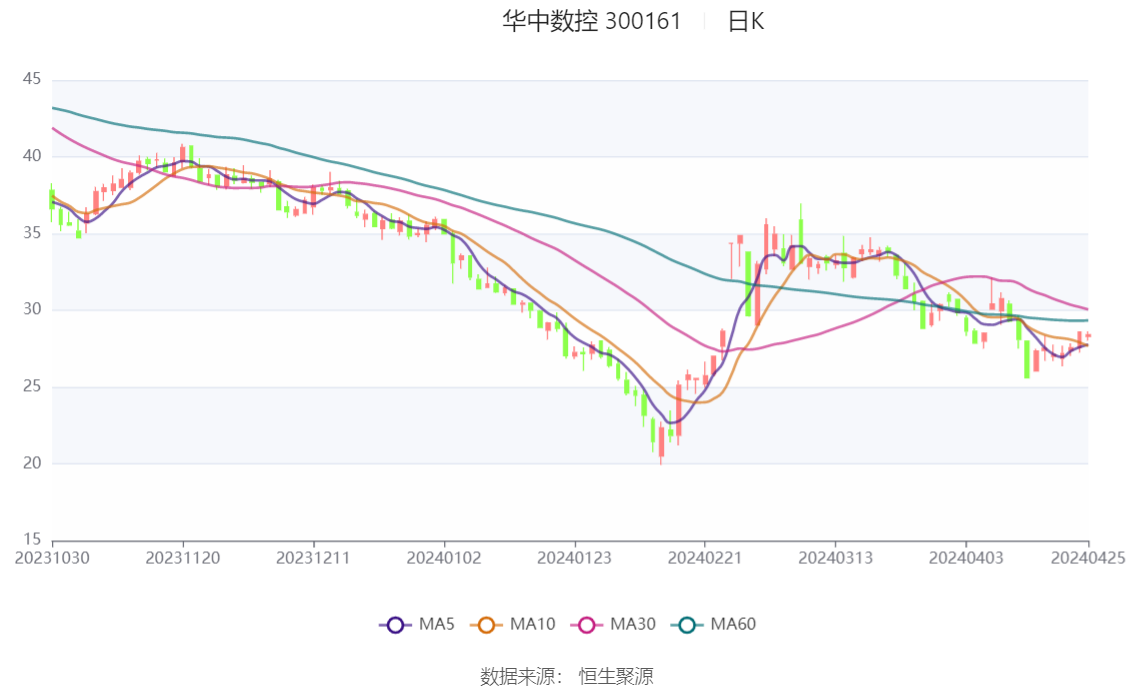This screenshot has height=689, width=1134.
Task: Select the 20240102 date axis label
Action: click(444, 558)
